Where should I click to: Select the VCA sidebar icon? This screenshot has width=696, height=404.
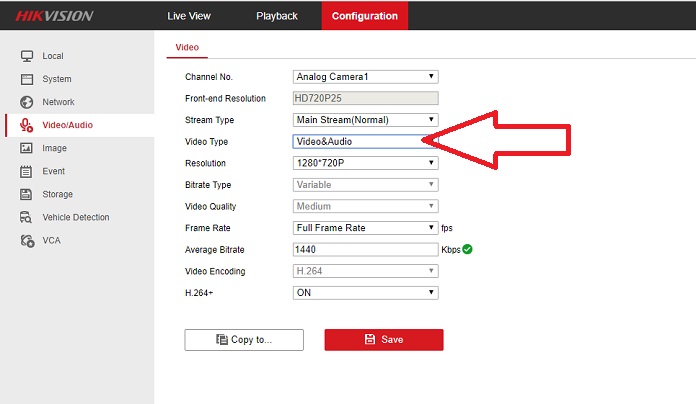tap(27, 240)
